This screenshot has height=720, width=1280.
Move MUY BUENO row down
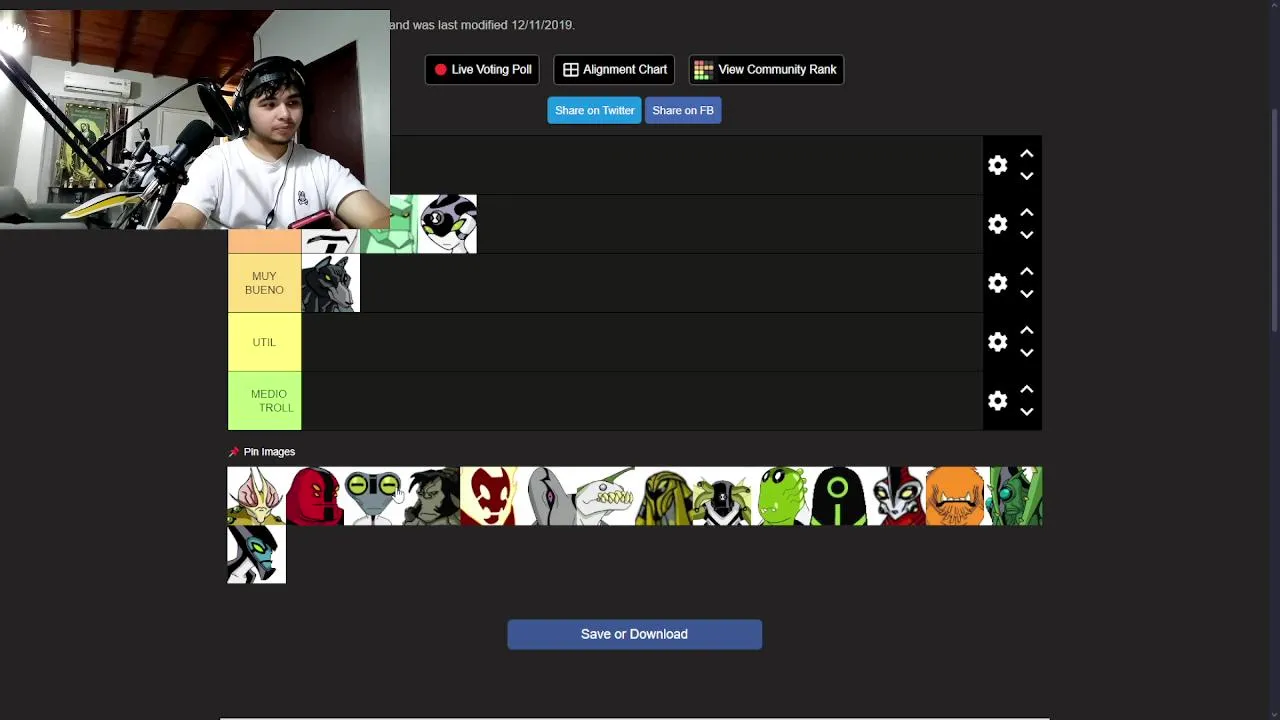pyautogui.click(x=1027, y=294)
